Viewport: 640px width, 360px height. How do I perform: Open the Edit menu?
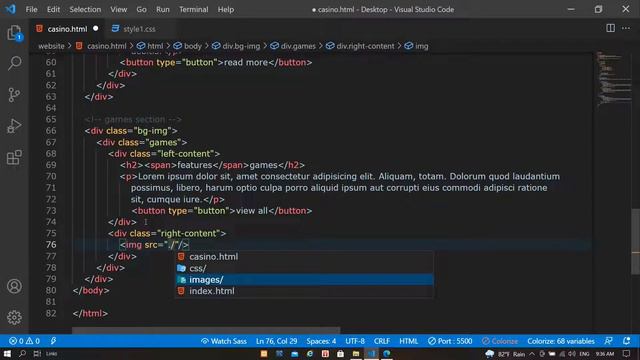point(53,9)
